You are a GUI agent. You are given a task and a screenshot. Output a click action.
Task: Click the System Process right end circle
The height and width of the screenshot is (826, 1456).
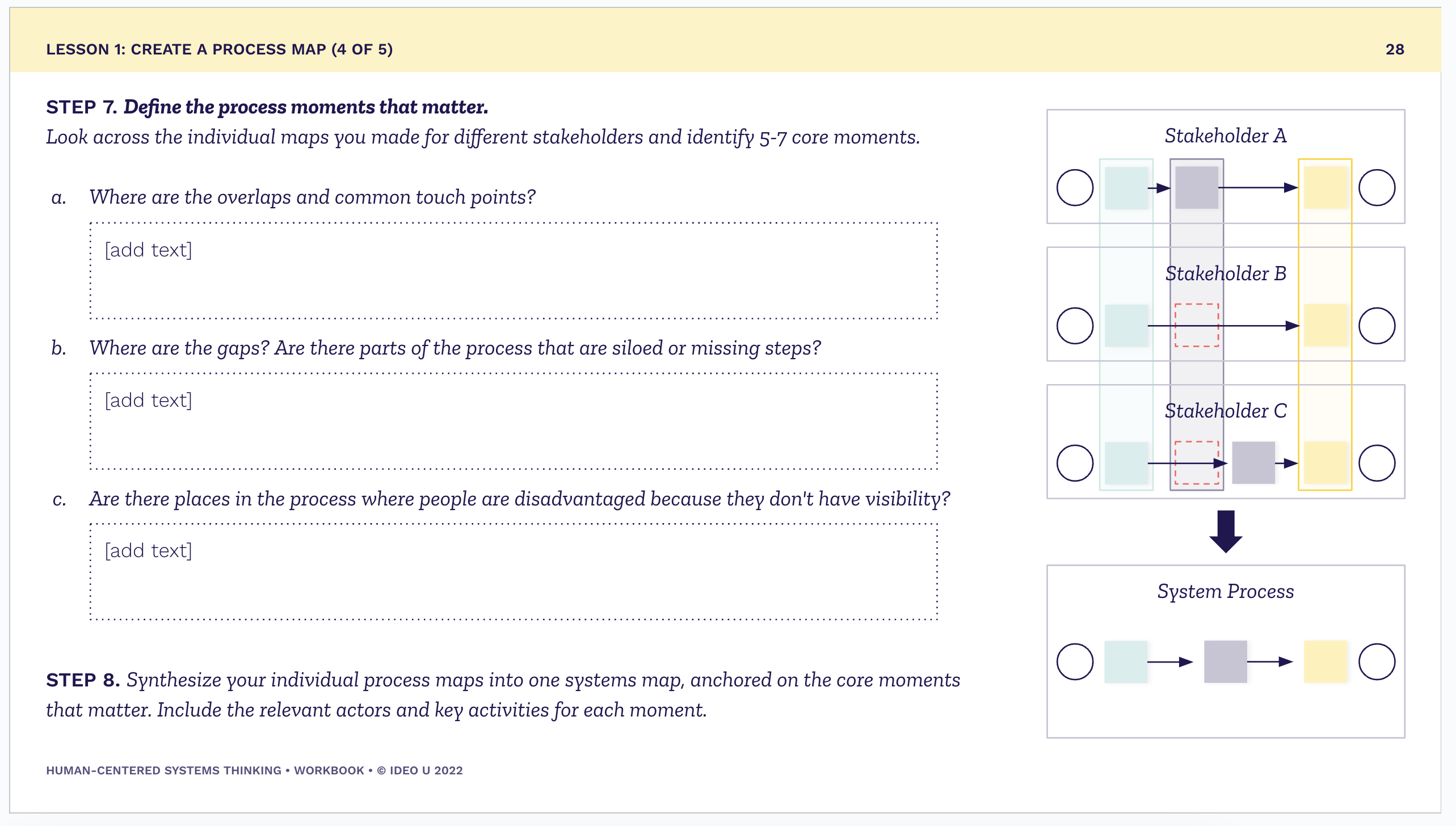click(1377, 661)
